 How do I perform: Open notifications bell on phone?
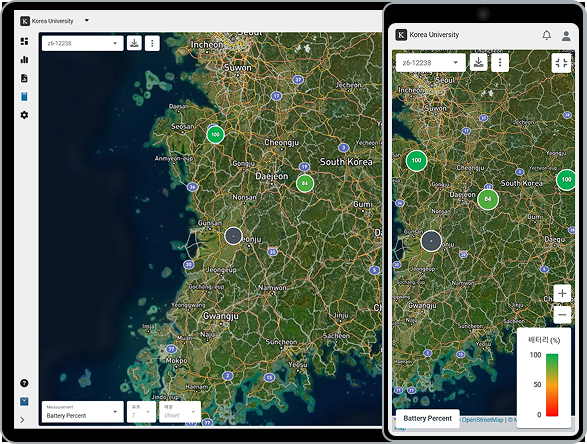click(x=547, y=36)
